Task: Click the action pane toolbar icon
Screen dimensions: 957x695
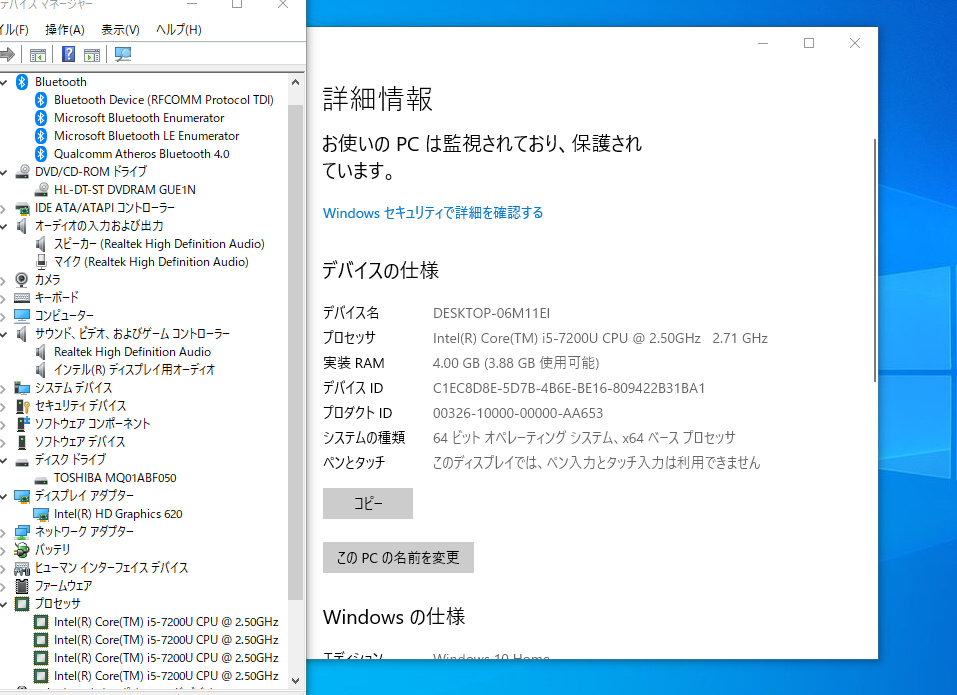Action: (x=92, y=55)
